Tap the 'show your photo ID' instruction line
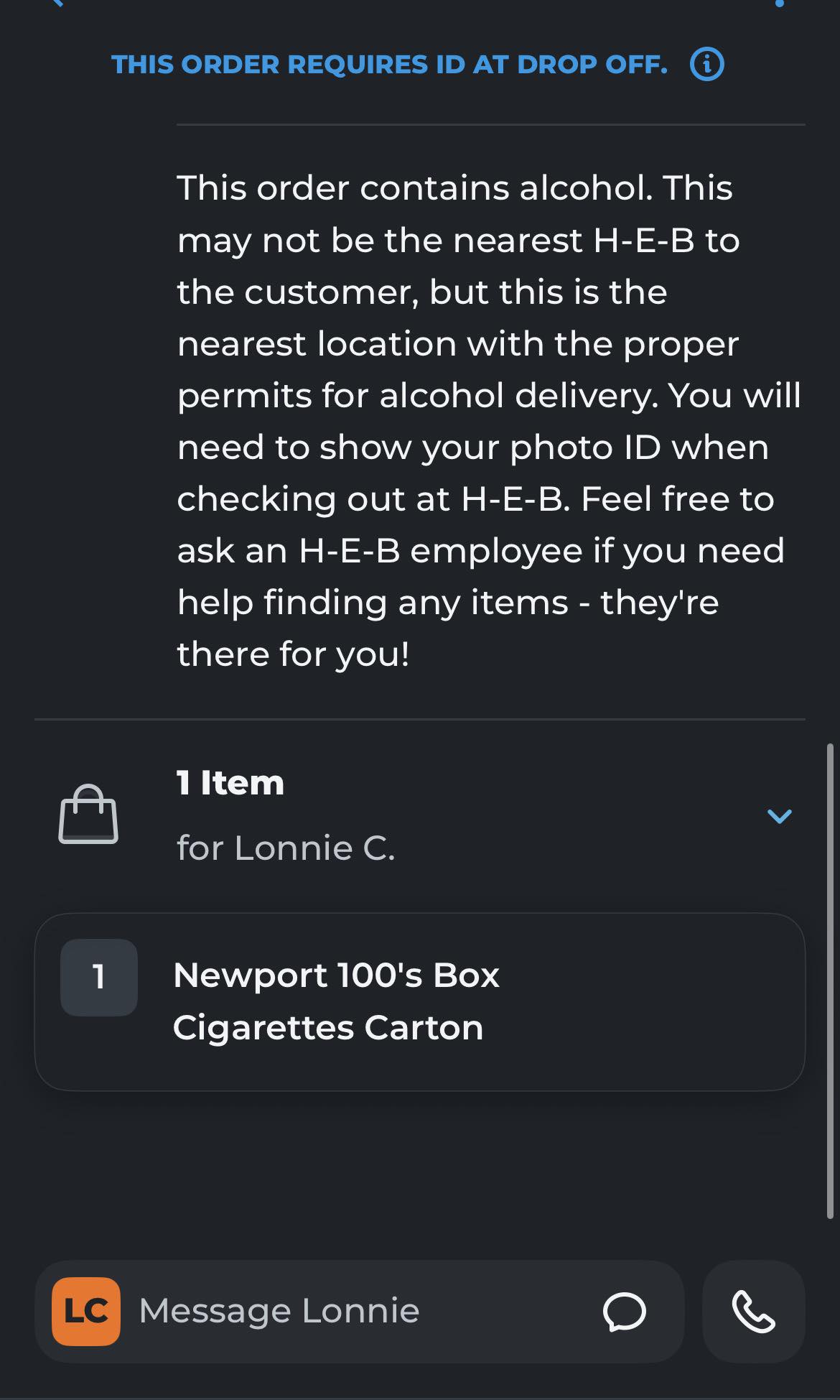This screenshot has width=840, height=1400. pyautogui.click(x=473, y=447)
